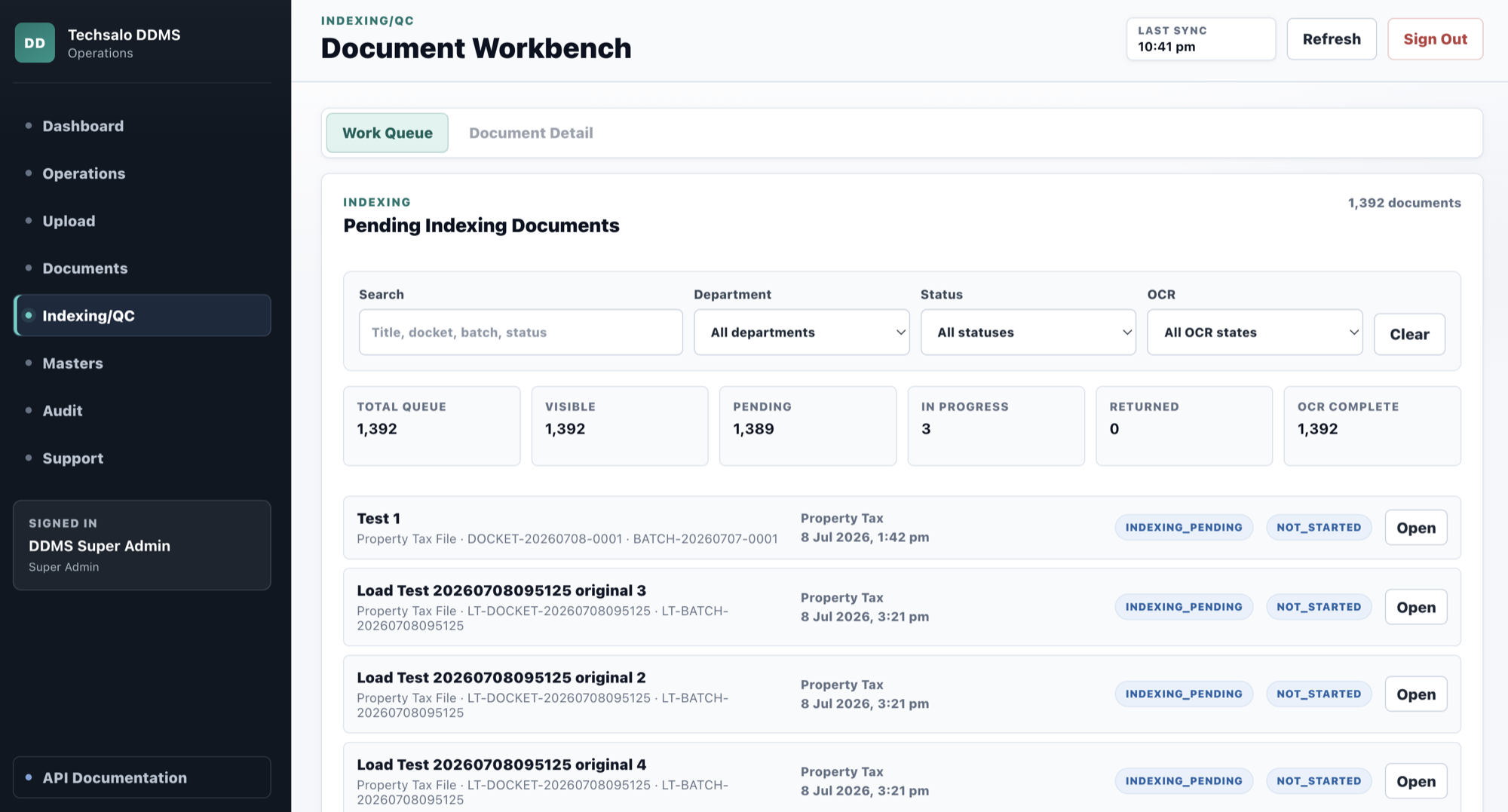The width and height of the screenshot is (1508, 812).
Task: Open the Test 1 document
Action: point(1416,528)
